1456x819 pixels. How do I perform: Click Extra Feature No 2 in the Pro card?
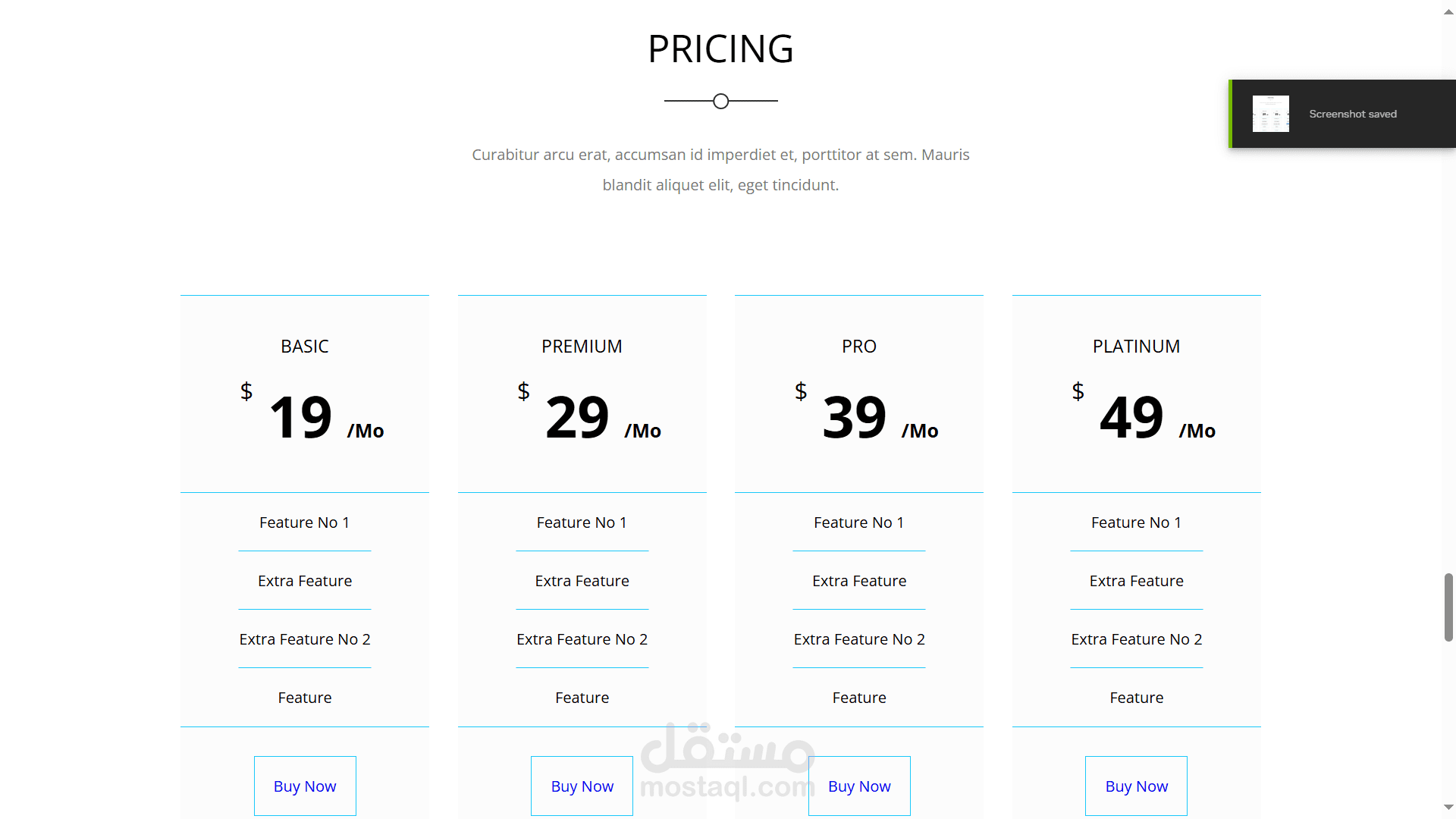coord(859,639)
